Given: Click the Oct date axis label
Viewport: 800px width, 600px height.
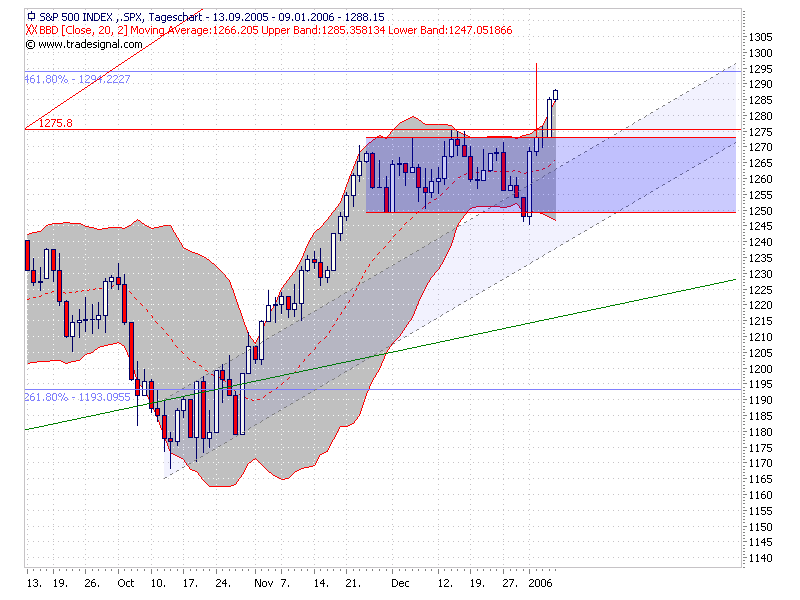Looking at the screenshot, I should 126,583.
